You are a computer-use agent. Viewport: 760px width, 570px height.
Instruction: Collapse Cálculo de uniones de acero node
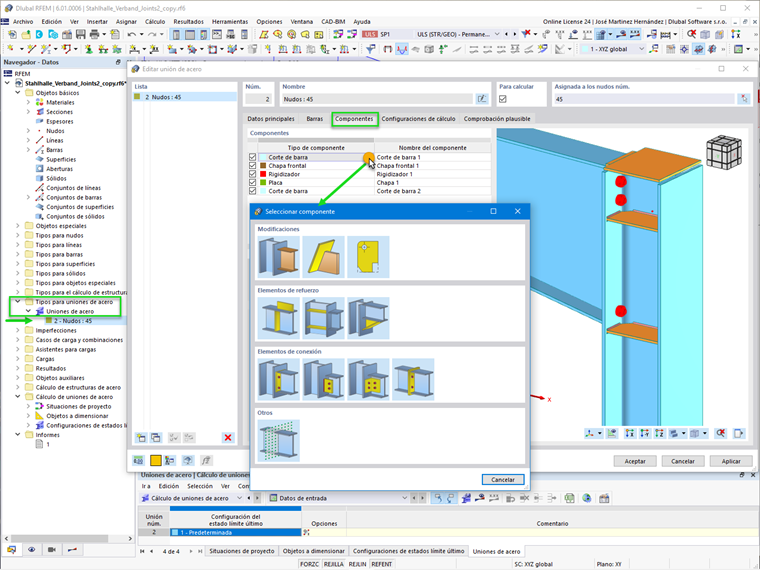click(18, 397)
